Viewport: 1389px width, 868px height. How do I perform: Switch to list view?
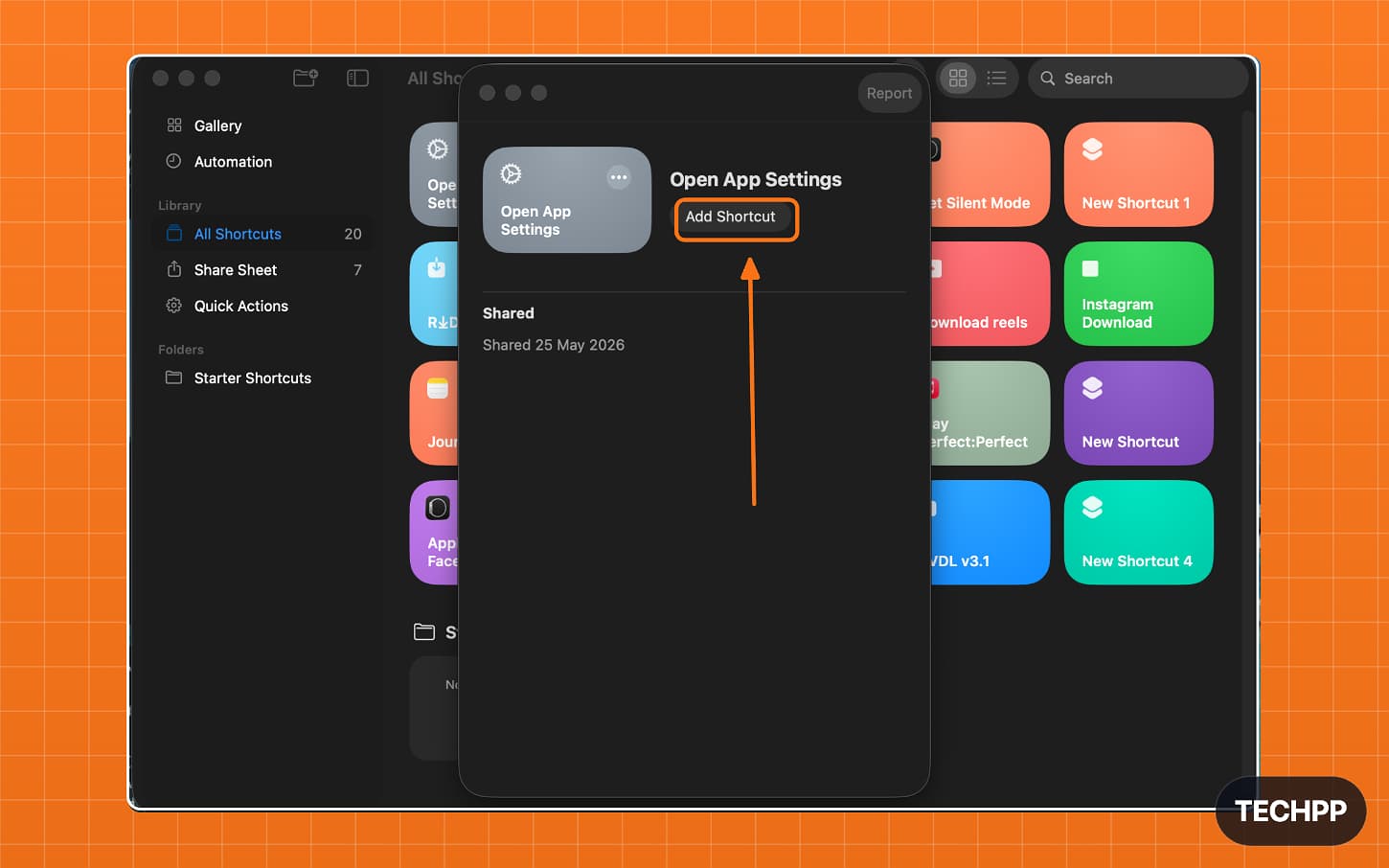(996, 79)
